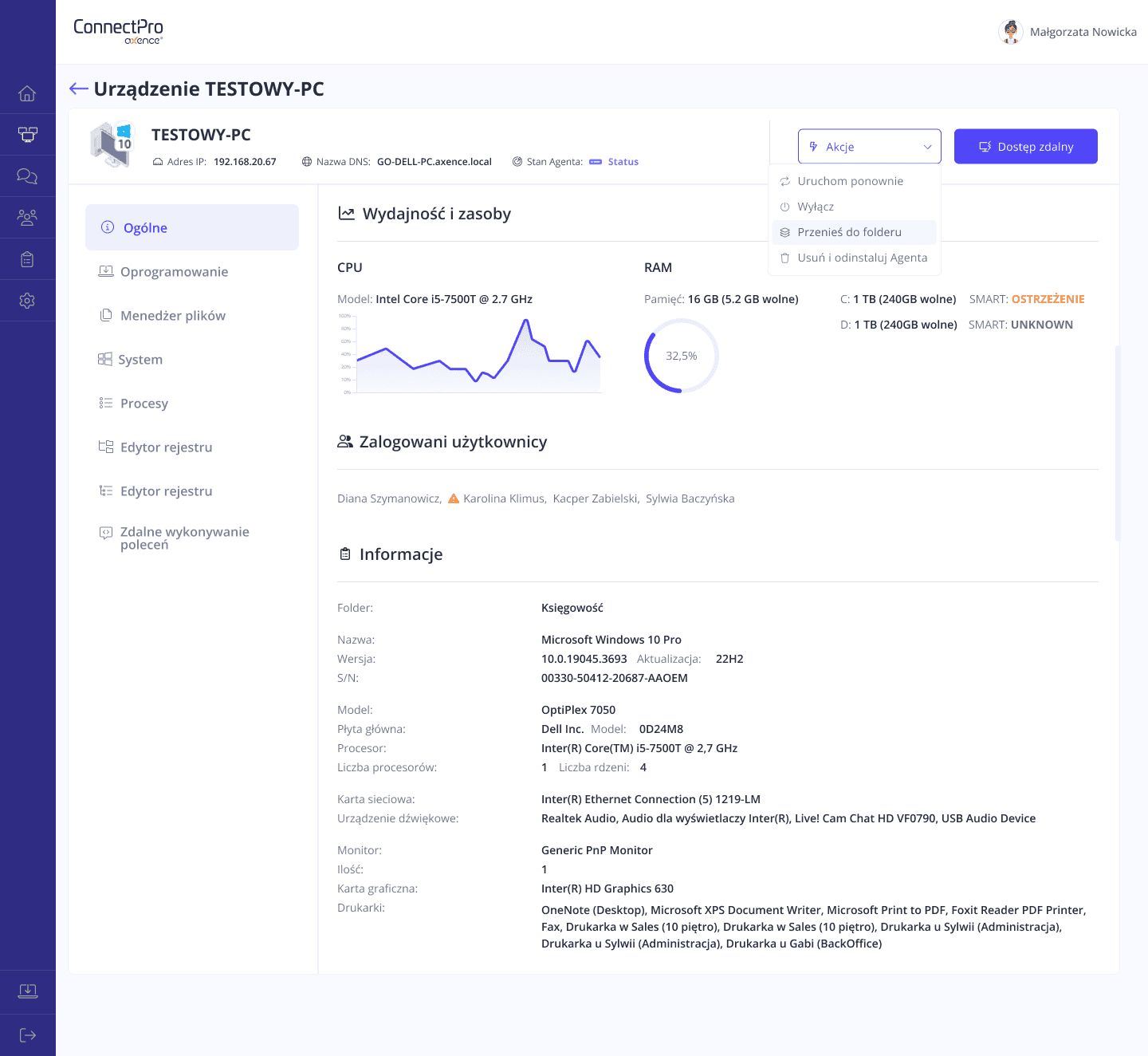This screenshot has height=1056, width=1148.
Task: Click CPU model Intel Core i5-7500T text
Action: [x=454, y=299]
